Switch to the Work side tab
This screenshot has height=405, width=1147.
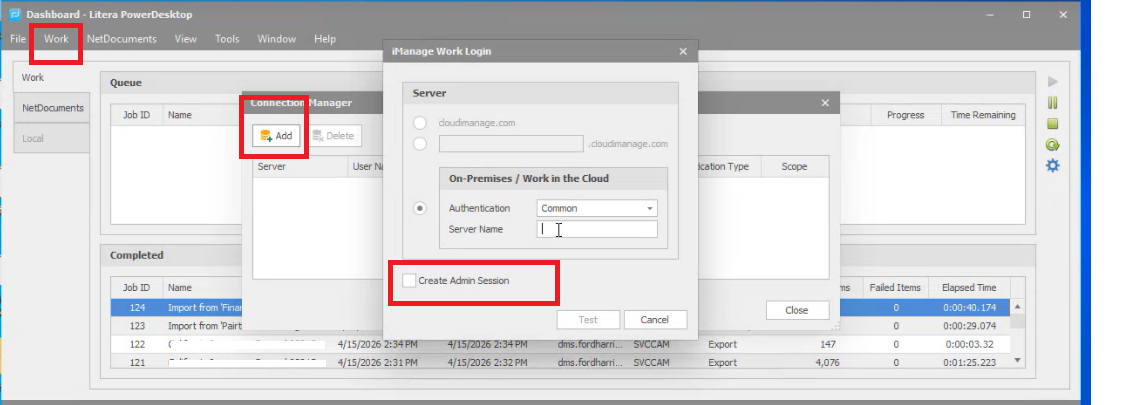[x=51, y=77]
